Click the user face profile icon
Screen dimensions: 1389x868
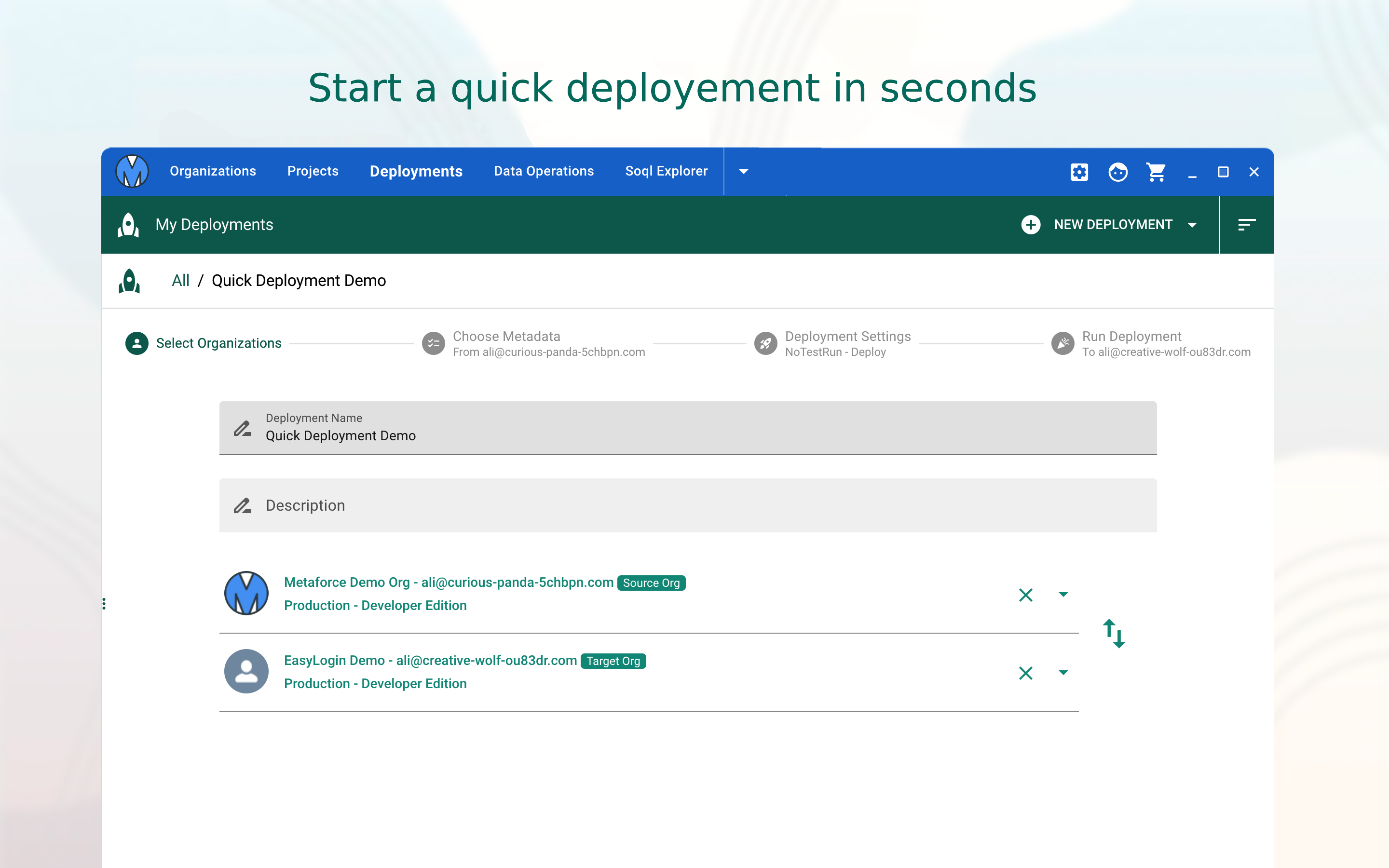pyautogui.click(x=1117, y=172)
